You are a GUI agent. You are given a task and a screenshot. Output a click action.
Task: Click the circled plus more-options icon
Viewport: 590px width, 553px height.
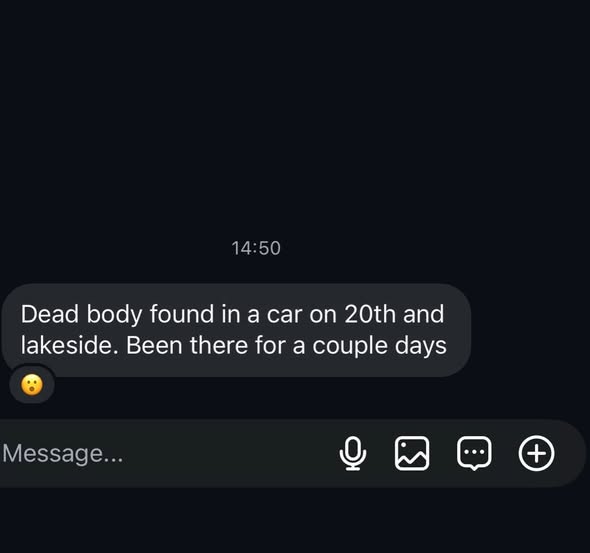tap(536, 453)
